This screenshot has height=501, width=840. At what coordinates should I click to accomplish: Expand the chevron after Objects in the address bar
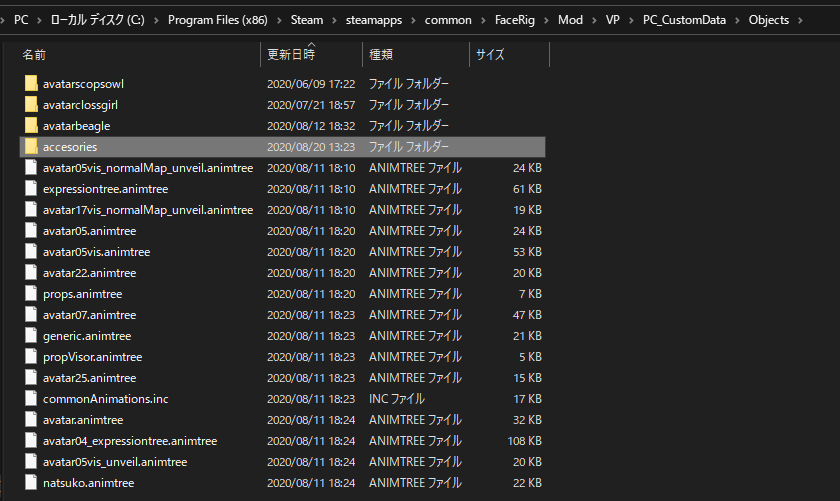[800, 20]
